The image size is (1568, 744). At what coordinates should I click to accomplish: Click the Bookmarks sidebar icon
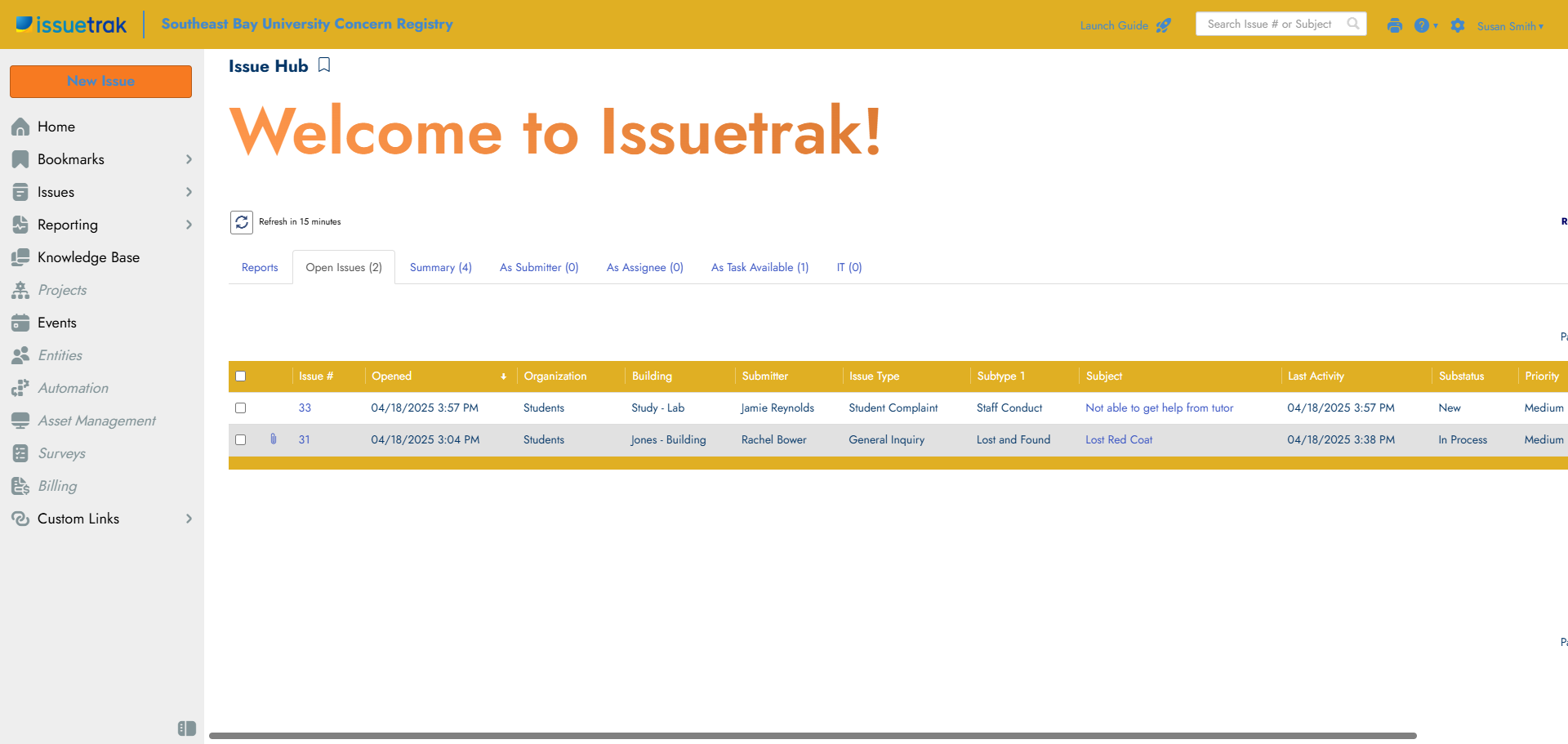click(20, 159)
